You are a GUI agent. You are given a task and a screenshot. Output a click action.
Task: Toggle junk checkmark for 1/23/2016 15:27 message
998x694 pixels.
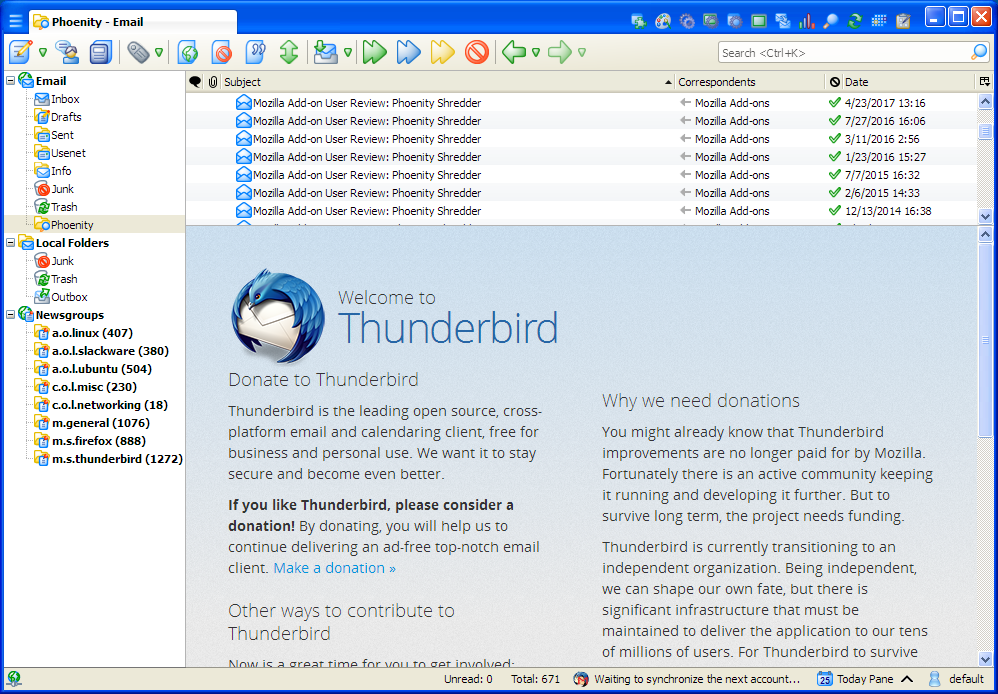tap(834, 157)
